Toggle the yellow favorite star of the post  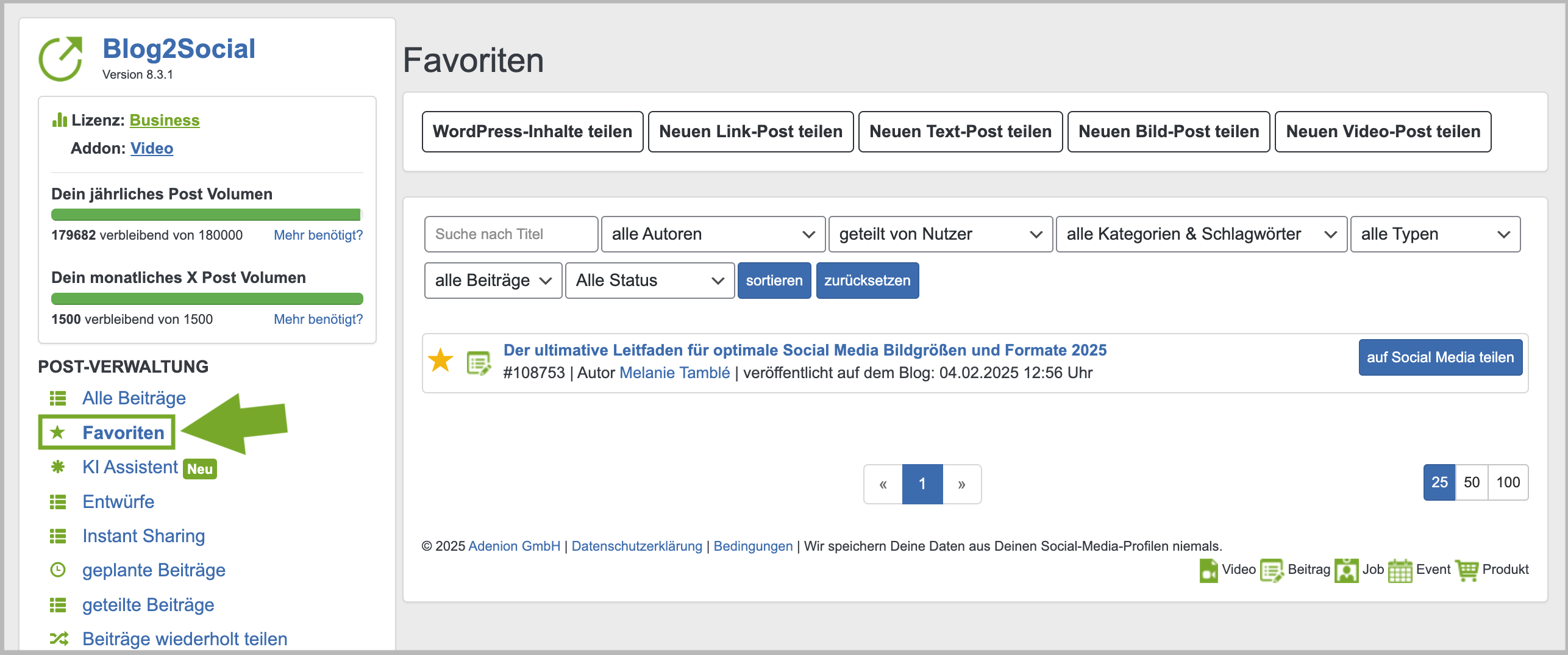point(440,360)
